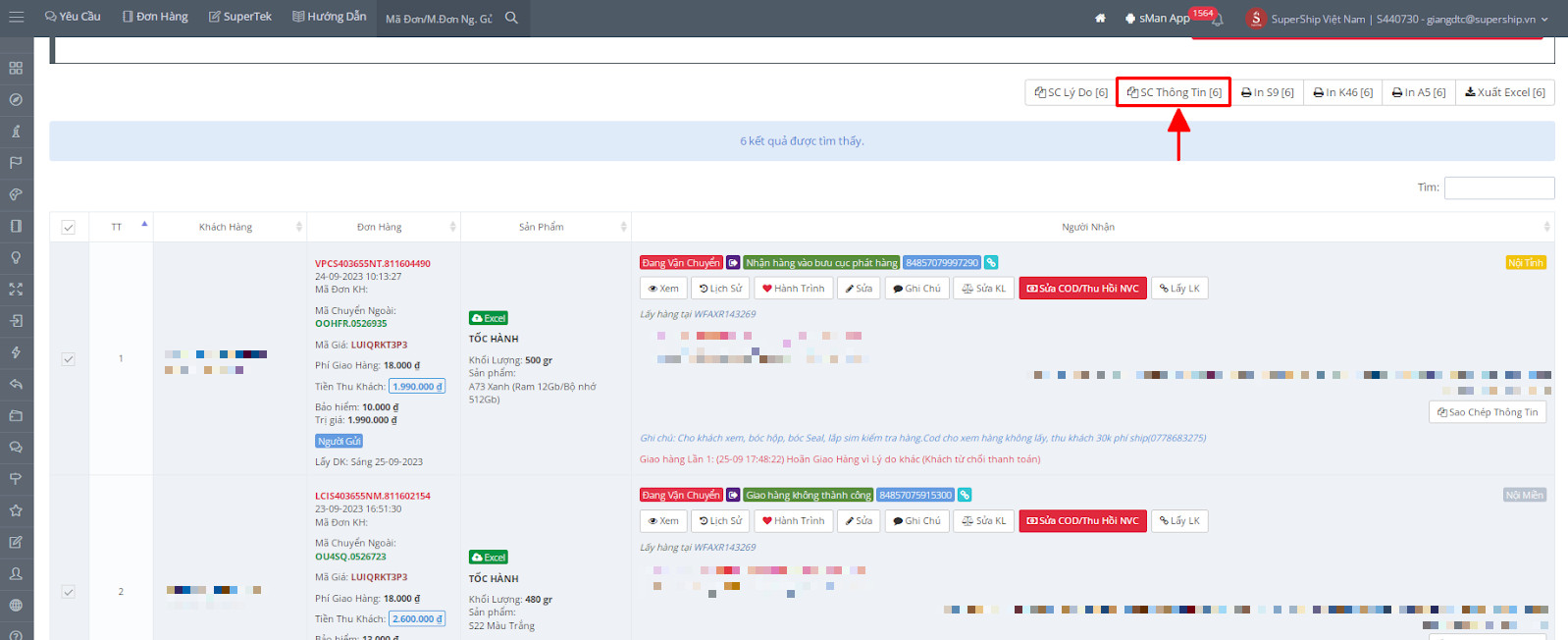This screenshot has width=1568, height=640.
Task: Click the globe icon in sidebar
Action: [16, 605]
